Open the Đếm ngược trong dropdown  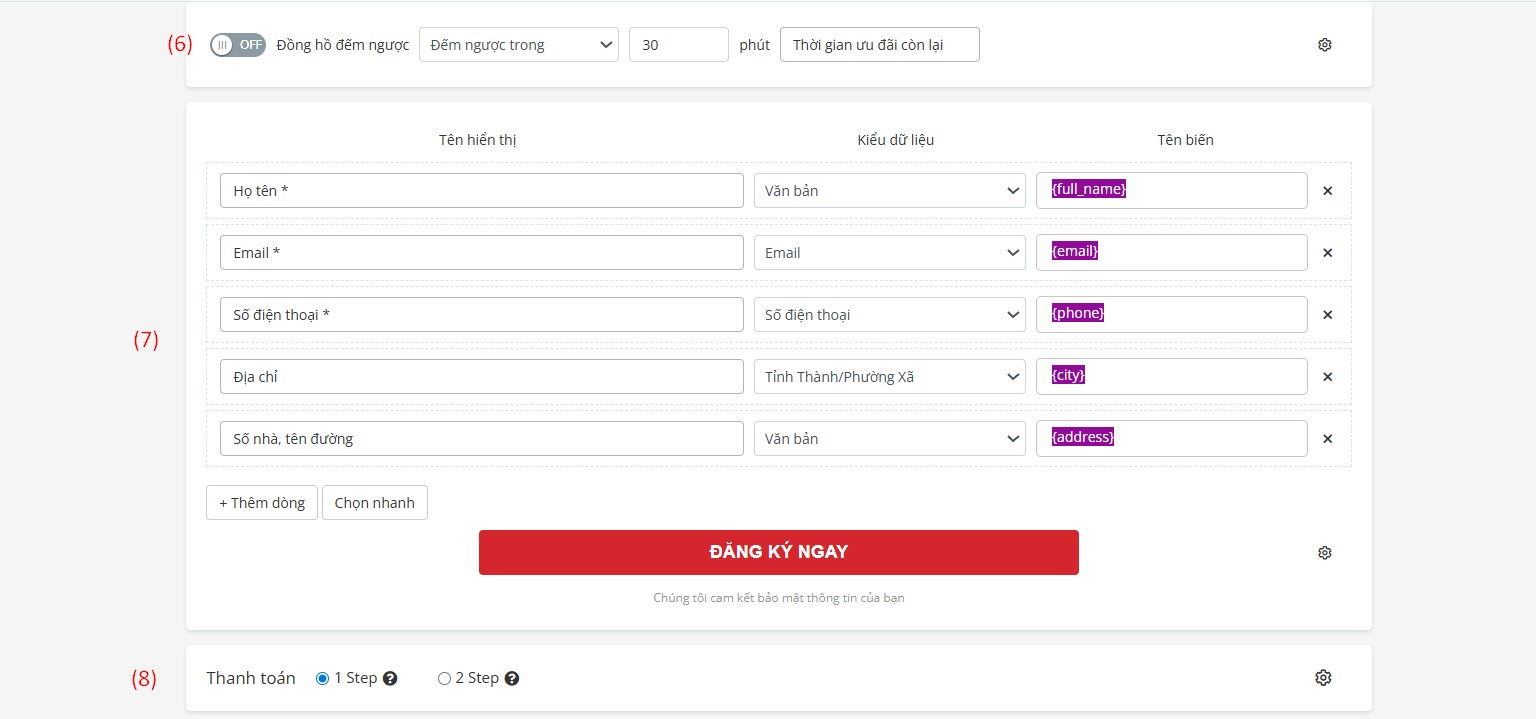518,44
